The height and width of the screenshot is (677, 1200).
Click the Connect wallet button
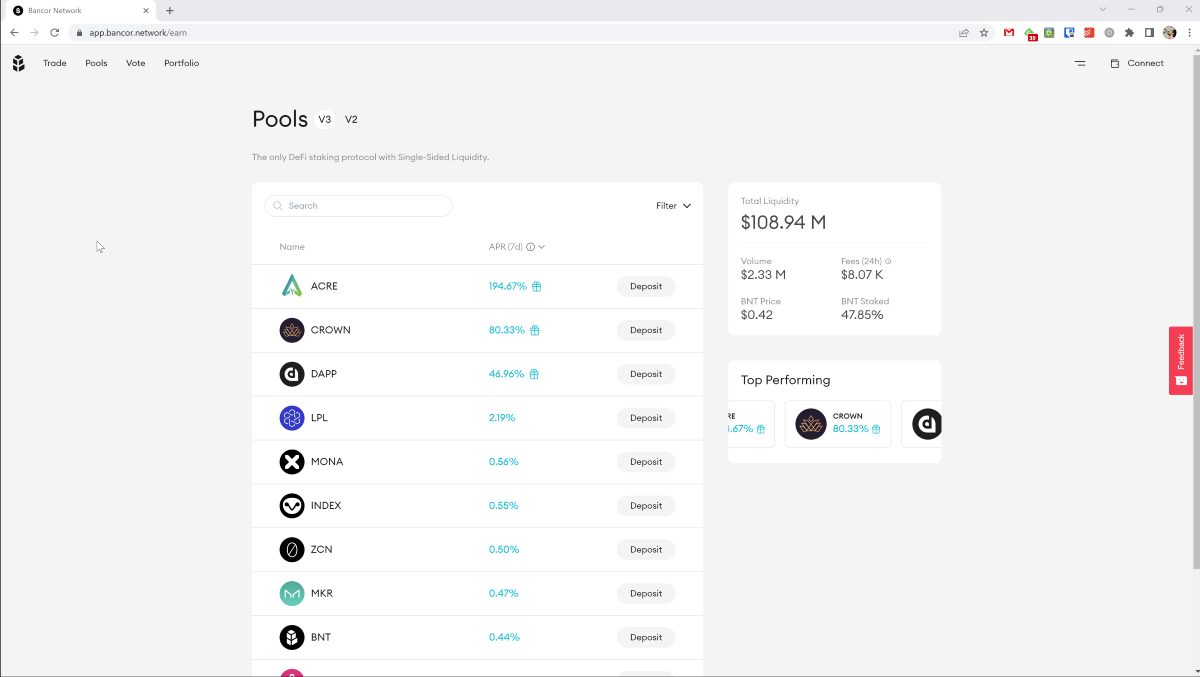[x=1137, y=63]
